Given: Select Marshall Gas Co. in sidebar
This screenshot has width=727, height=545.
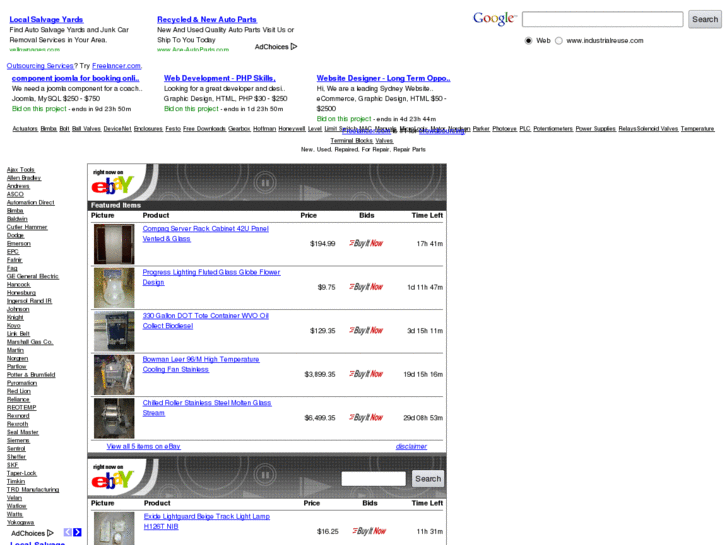Looking at the screenshot, I should [x=30, y=342].
